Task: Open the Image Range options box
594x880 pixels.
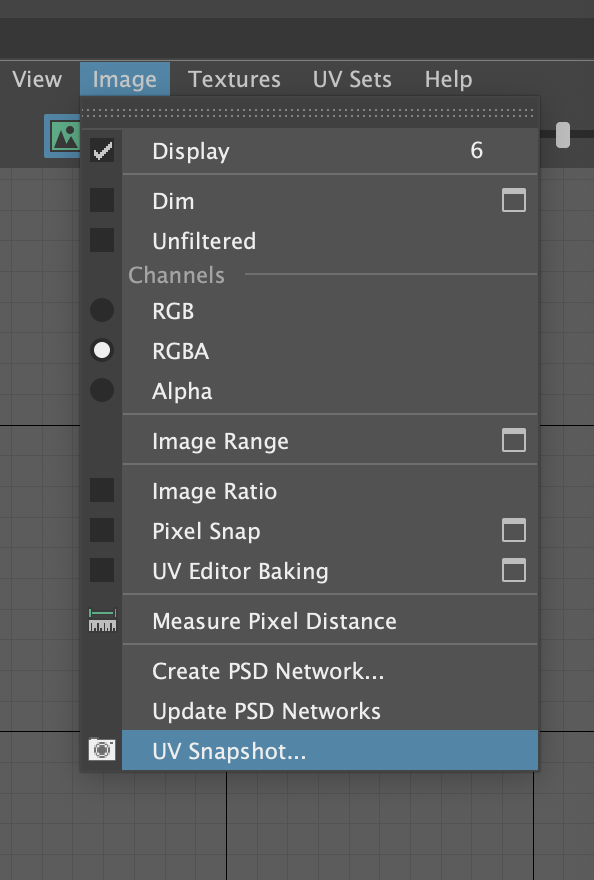Action: (x=514, y=441)
